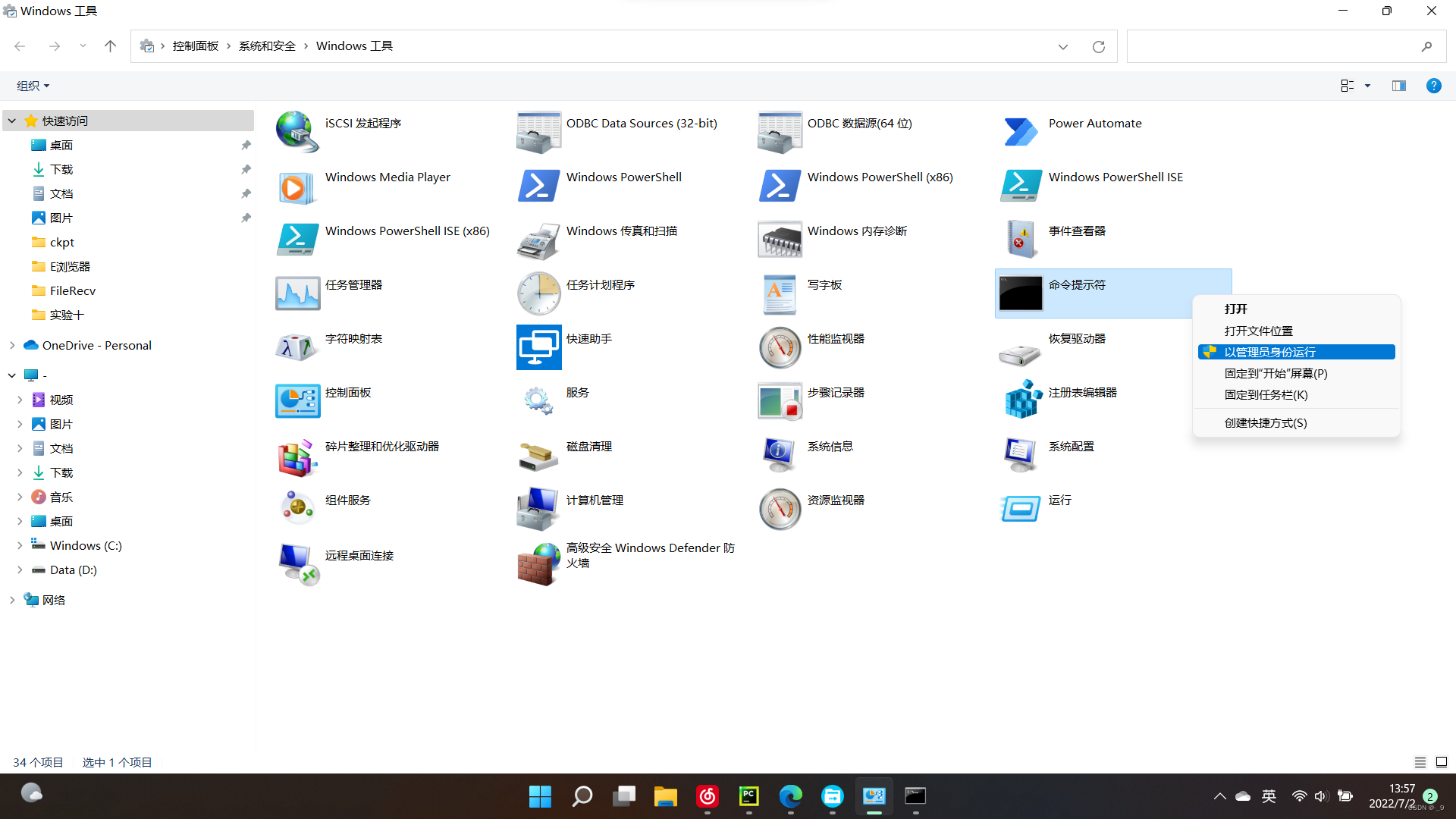Select the Windows Defender firewall icon
The image size is (1456, 819).
[538, 564]
